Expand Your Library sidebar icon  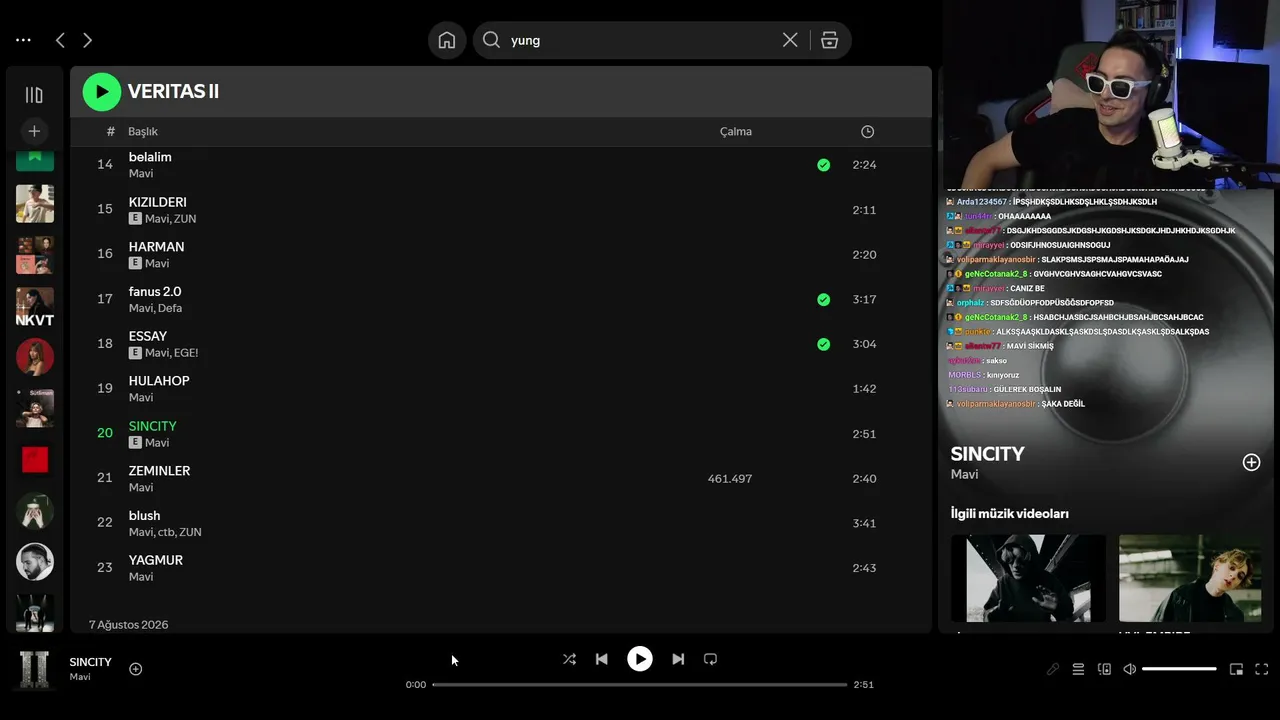[34, 95]
